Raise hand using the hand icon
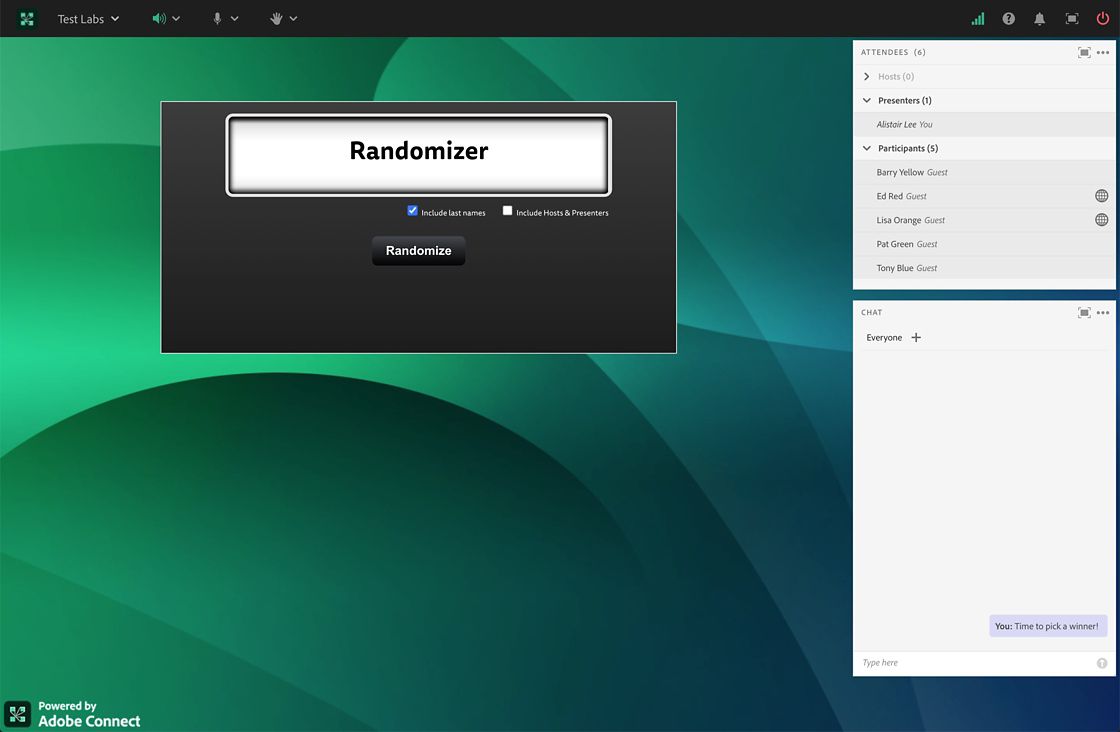 coord(279,18)
